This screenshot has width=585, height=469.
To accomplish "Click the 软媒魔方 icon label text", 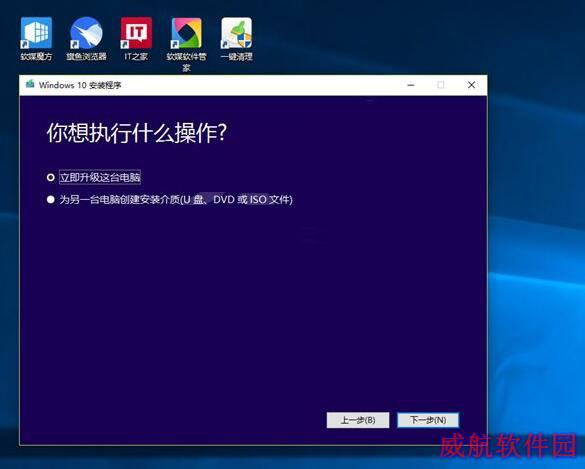I will (36, 57).
